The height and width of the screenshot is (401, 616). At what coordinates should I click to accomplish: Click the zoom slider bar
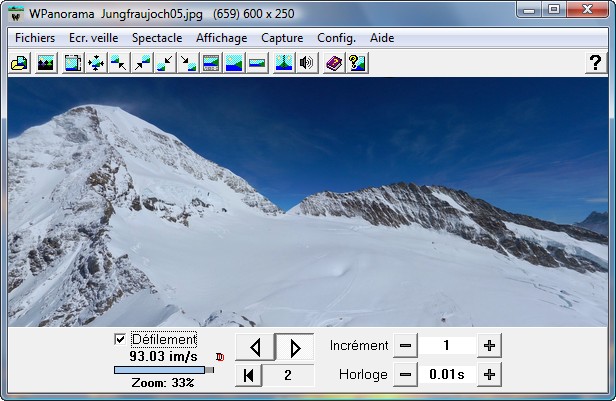pyautogui.click(x=164, y=370)
